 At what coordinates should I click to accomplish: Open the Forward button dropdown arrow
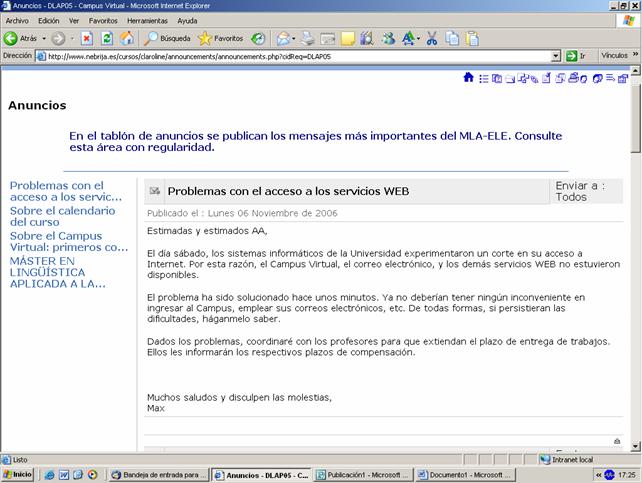tap(72, 38)
